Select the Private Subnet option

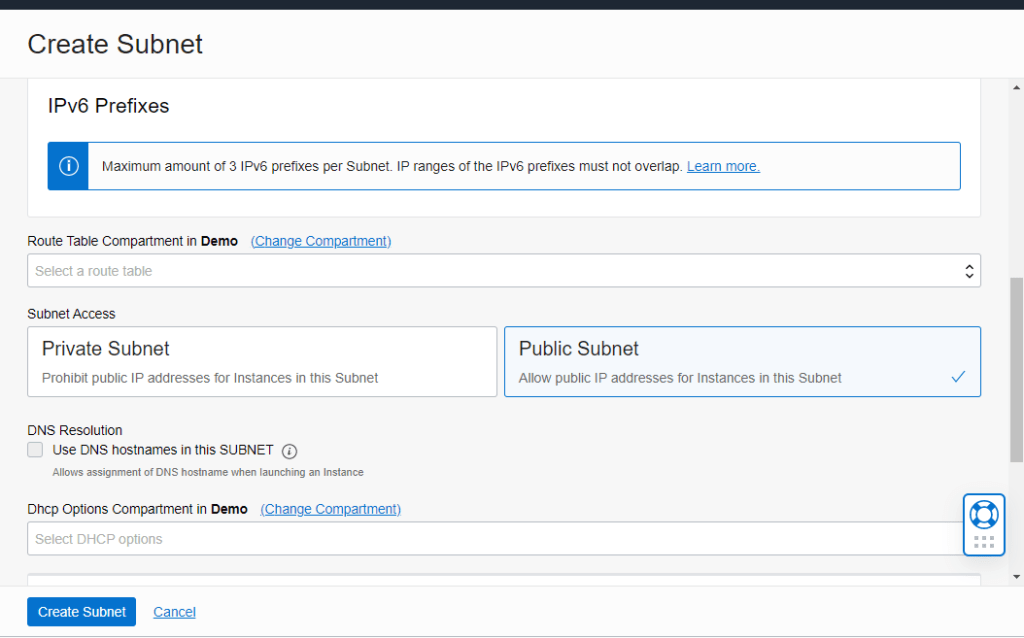tap(262, 362)
